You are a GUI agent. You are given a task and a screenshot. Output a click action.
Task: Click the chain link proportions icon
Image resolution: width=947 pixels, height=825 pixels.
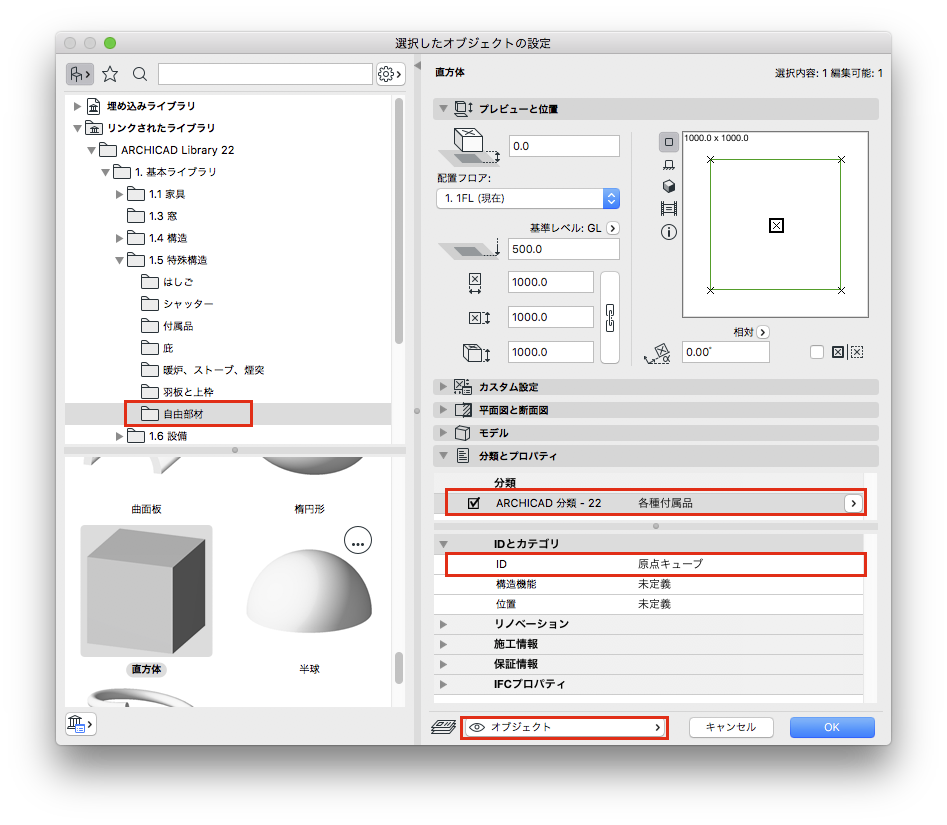[x=610, y=318]
